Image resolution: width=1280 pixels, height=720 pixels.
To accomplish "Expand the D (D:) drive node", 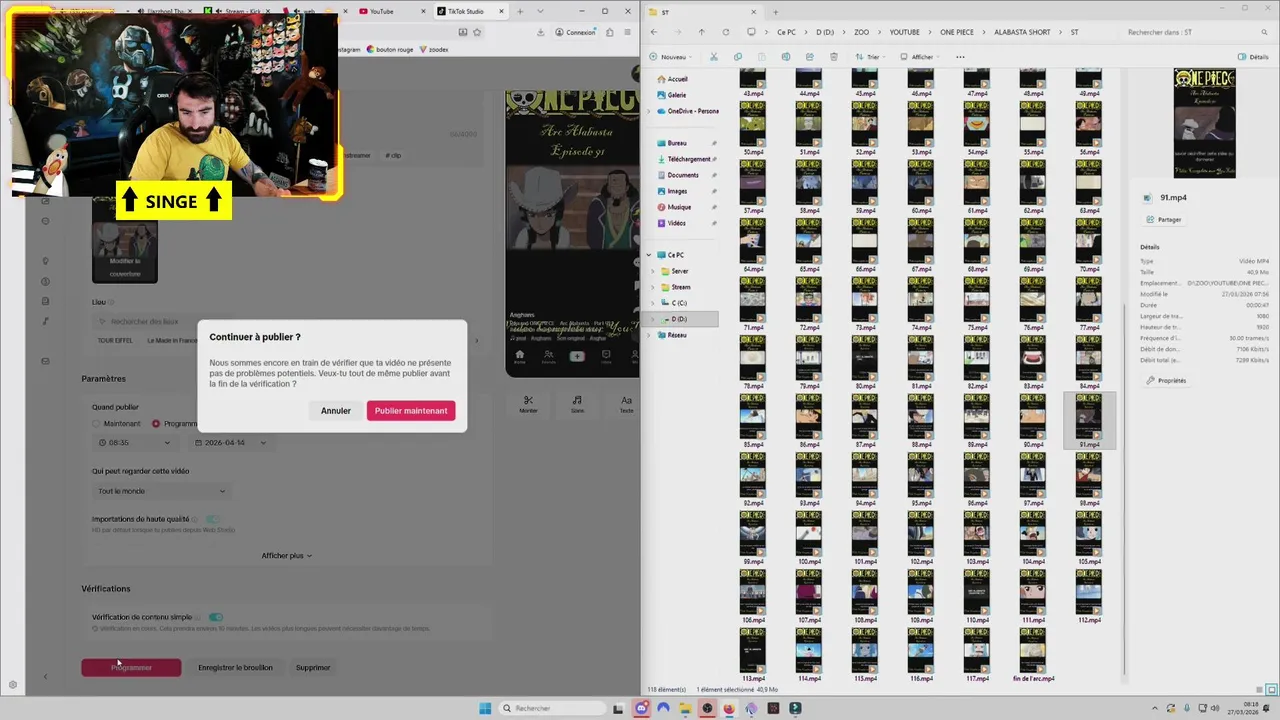I will [x=654, y=319].
